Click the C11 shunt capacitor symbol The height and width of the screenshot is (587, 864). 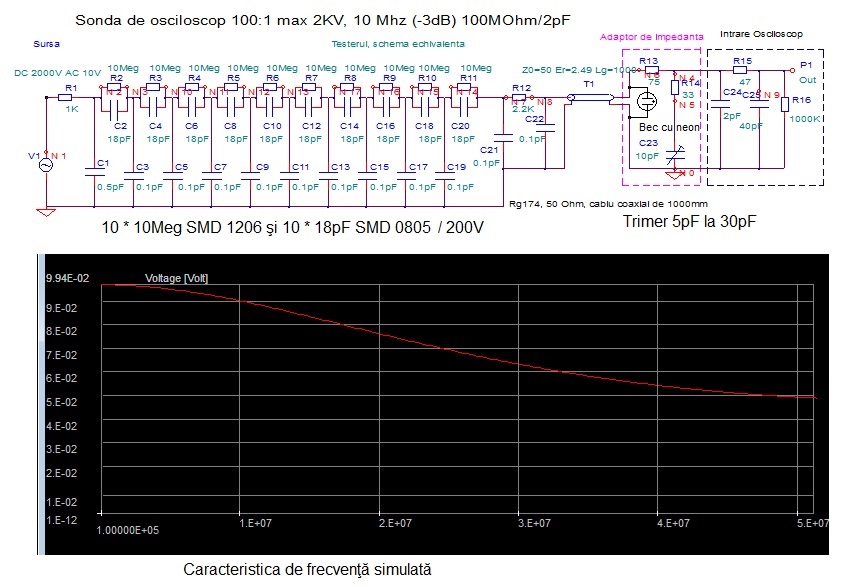pos(289,176)
